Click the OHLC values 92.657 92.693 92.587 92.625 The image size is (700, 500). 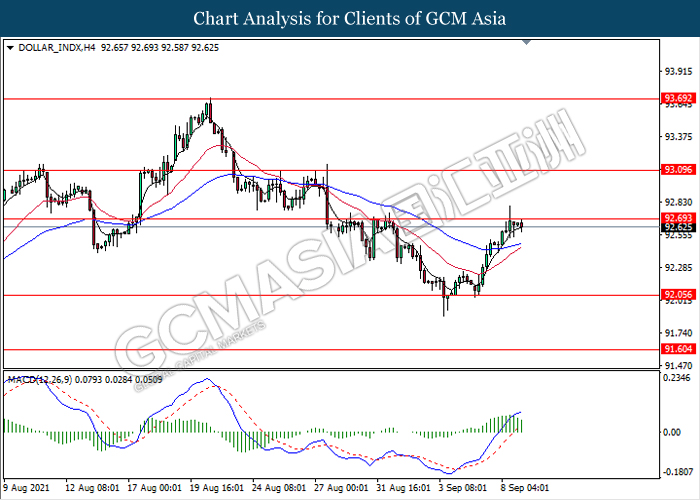click(160, 48)
